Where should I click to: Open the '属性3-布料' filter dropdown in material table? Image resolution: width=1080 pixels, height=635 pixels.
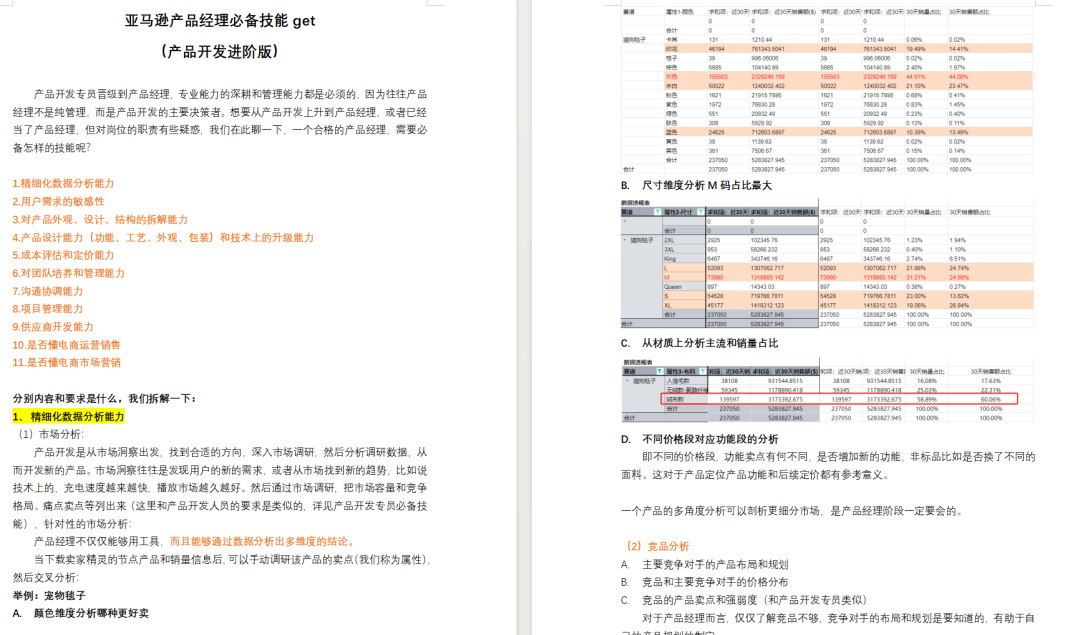pyautogui.click(x=703, y=371)
